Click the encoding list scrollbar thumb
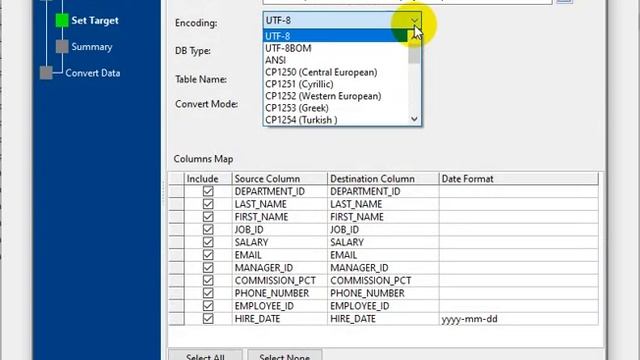This screenshot has width=640, height=360. 414,52
